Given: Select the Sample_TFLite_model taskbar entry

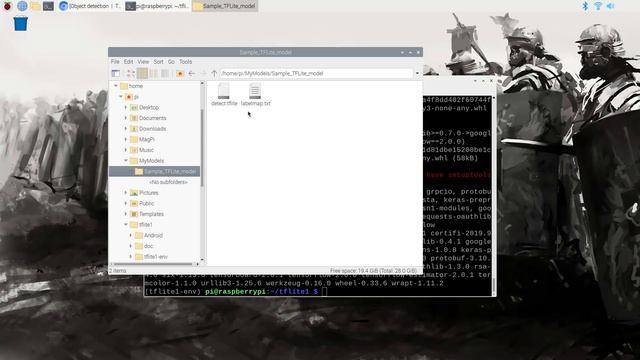Looking at the screenshot, I should click(x=224, y=6).
